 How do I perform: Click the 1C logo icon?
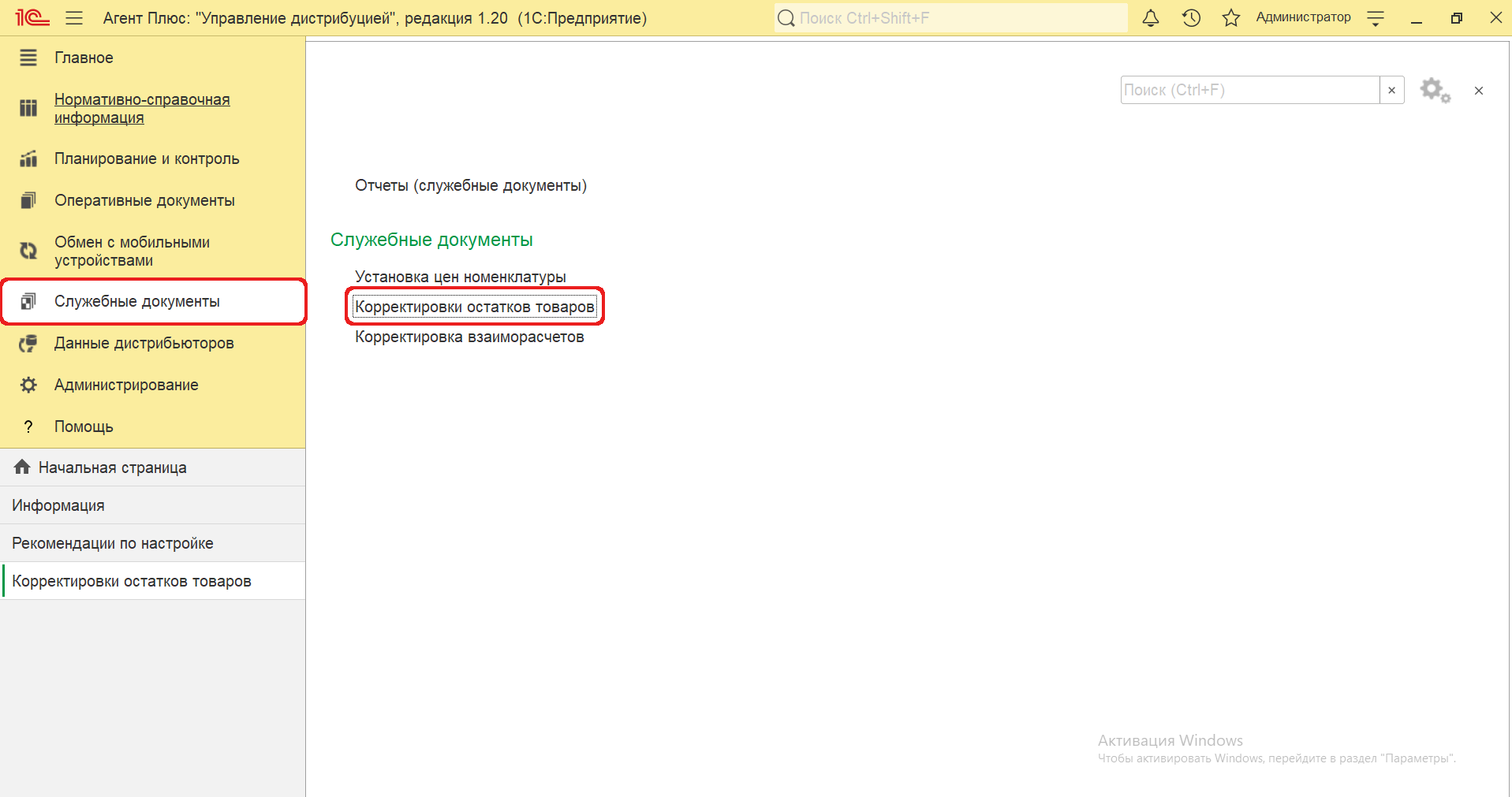tap(32, 17)
